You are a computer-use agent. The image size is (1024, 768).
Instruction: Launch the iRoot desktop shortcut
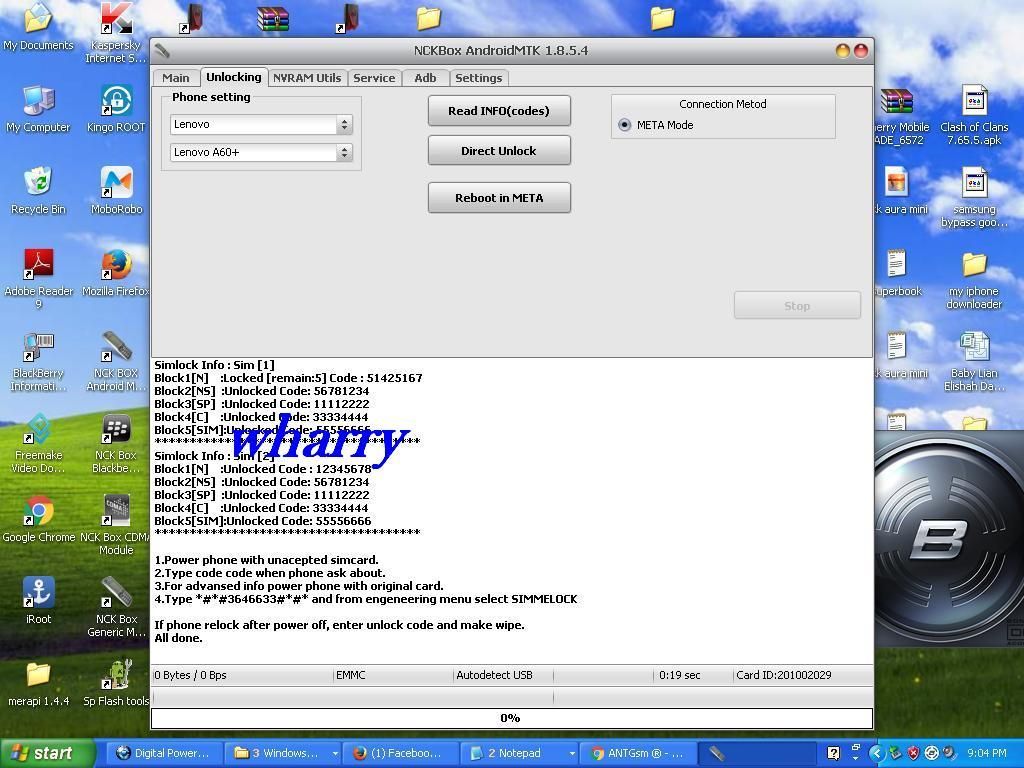38,601
